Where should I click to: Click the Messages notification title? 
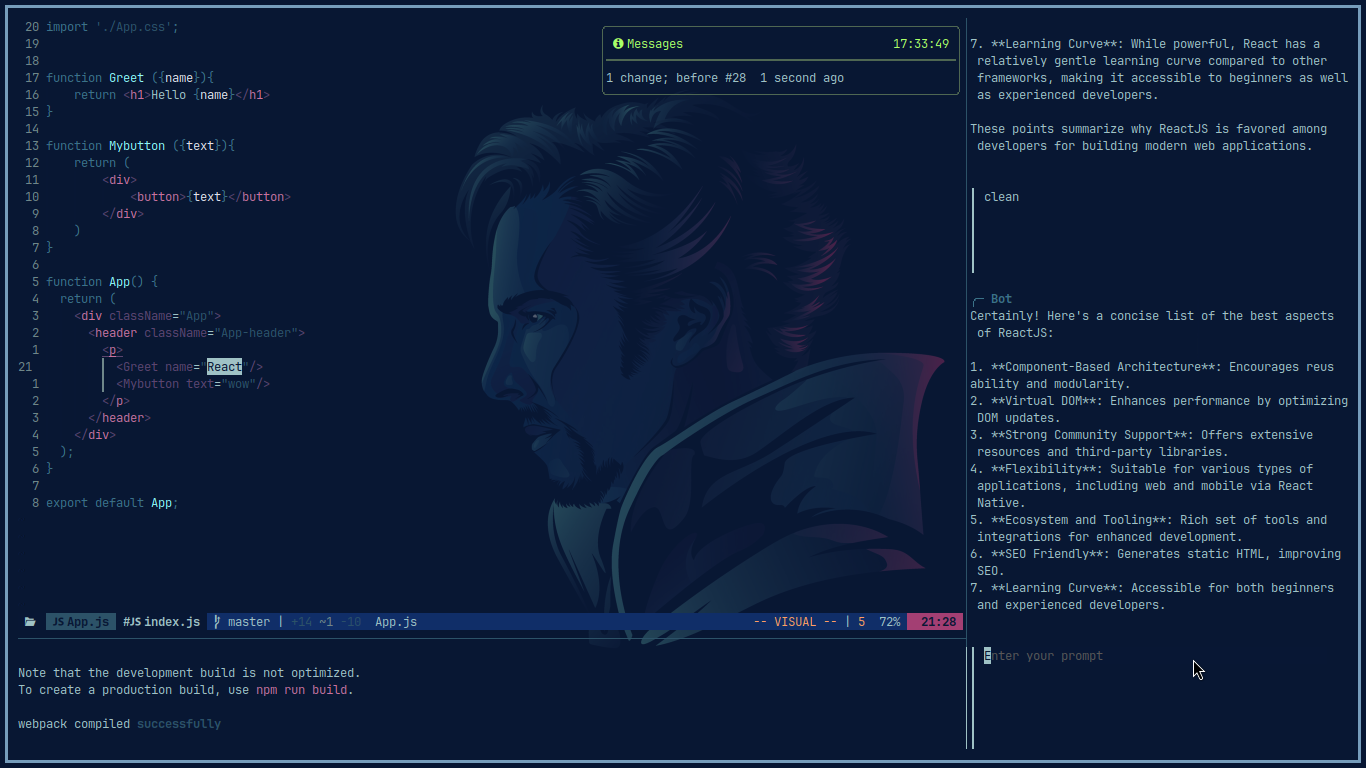point(655,44)
